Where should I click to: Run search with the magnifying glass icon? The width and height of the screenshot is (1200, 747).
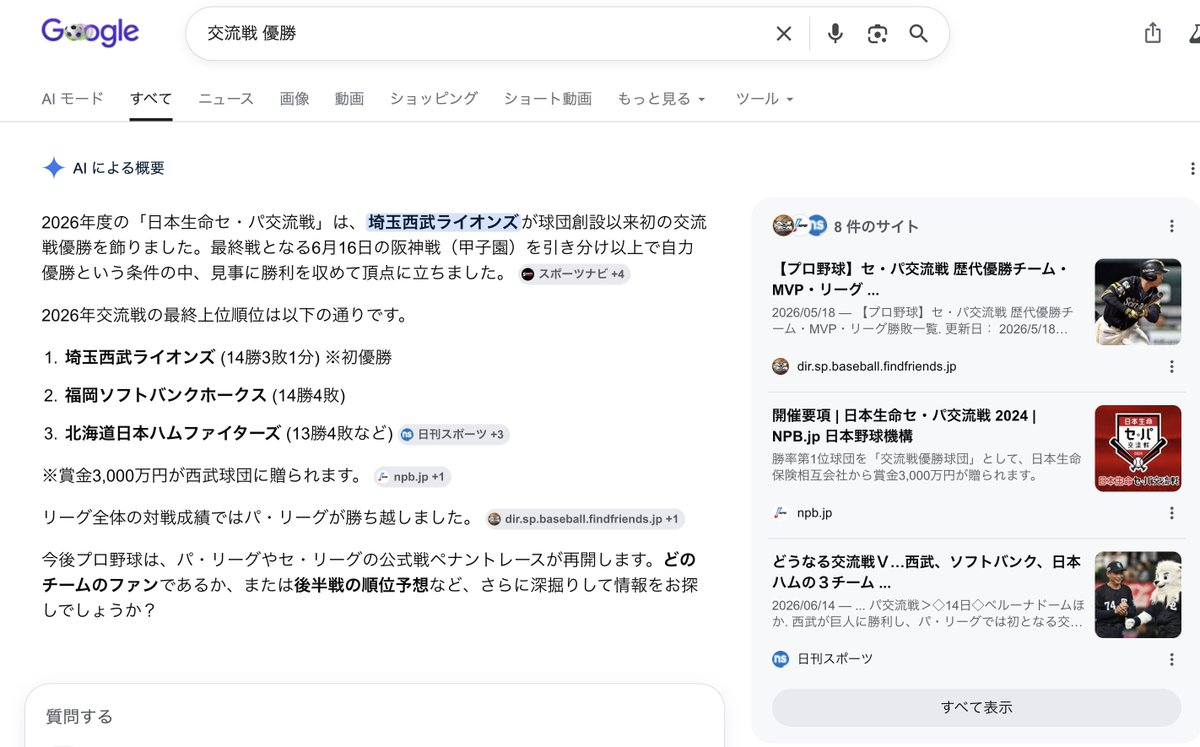click(919, 34)
